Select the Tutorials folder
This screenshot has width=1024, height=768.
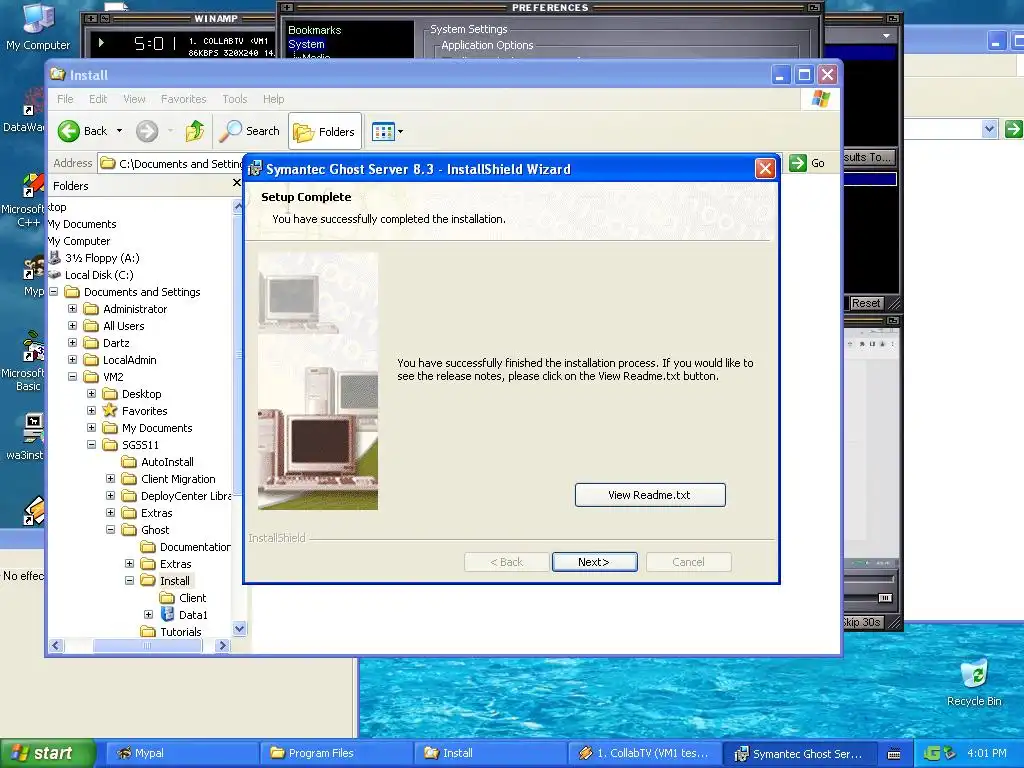point(181,632)
